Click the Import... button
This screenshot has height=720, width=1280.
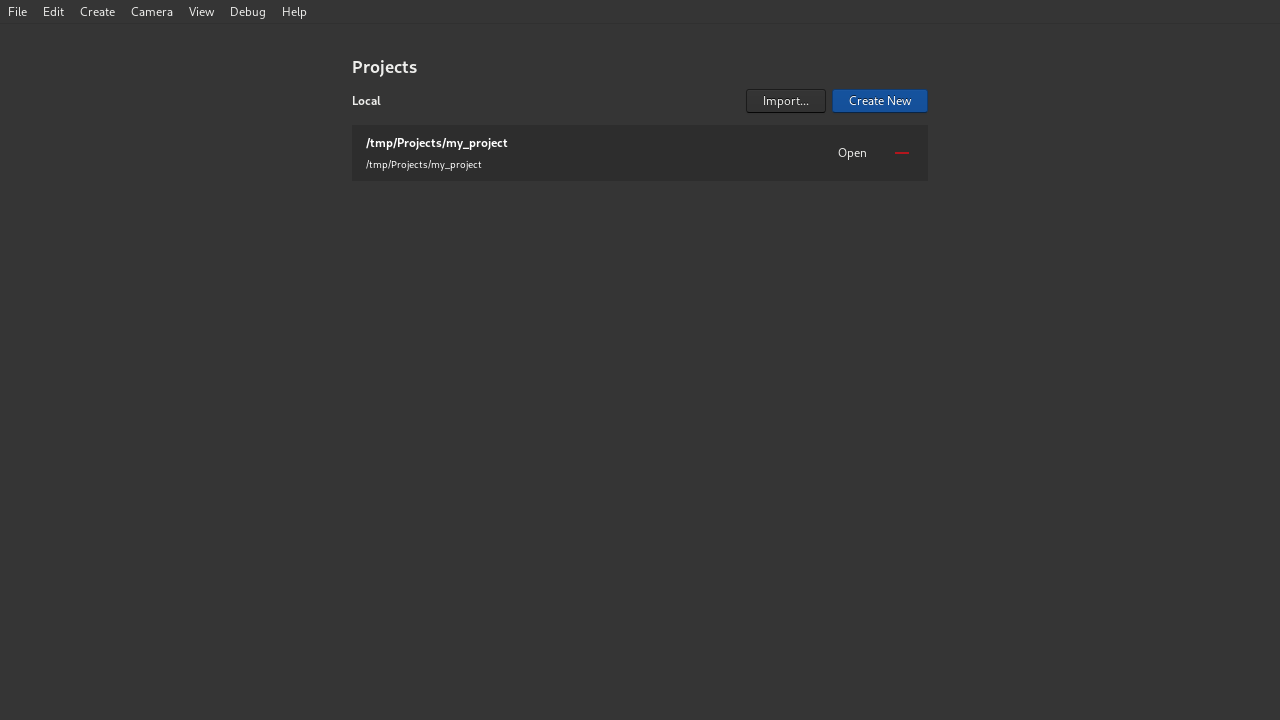click(785, 101)
